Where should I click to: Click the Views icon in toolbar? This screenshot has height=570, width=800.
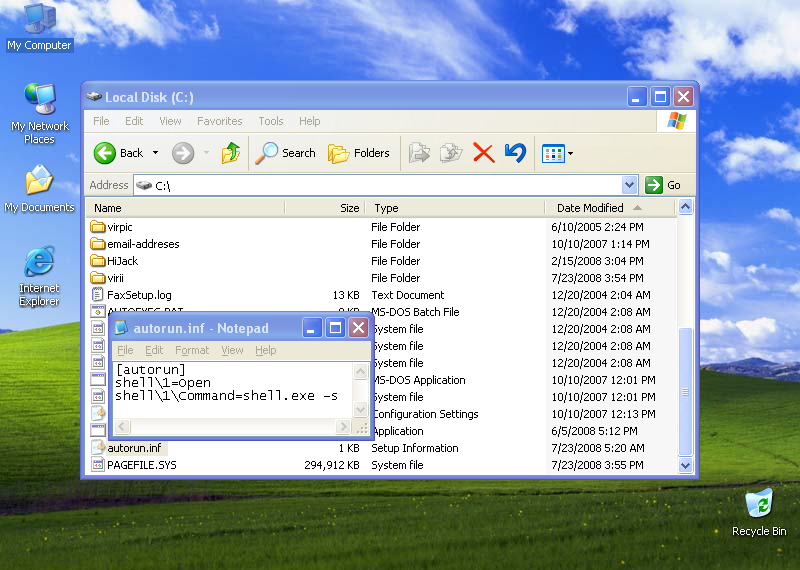click(x=553, y=153)
